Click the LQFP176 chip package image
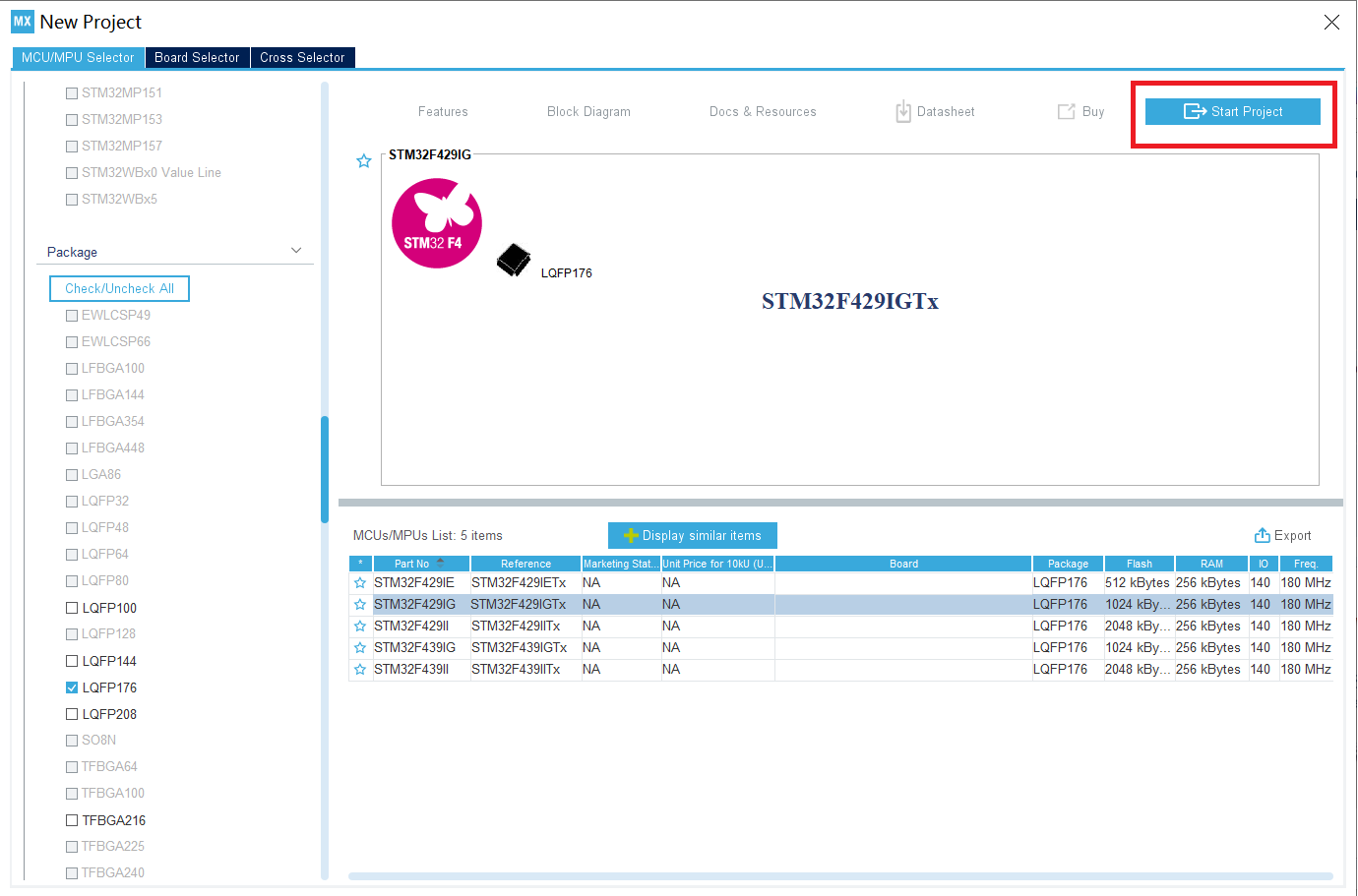Image resolution: width=1358 pixels, height=896 pixels. pos(514,261)
